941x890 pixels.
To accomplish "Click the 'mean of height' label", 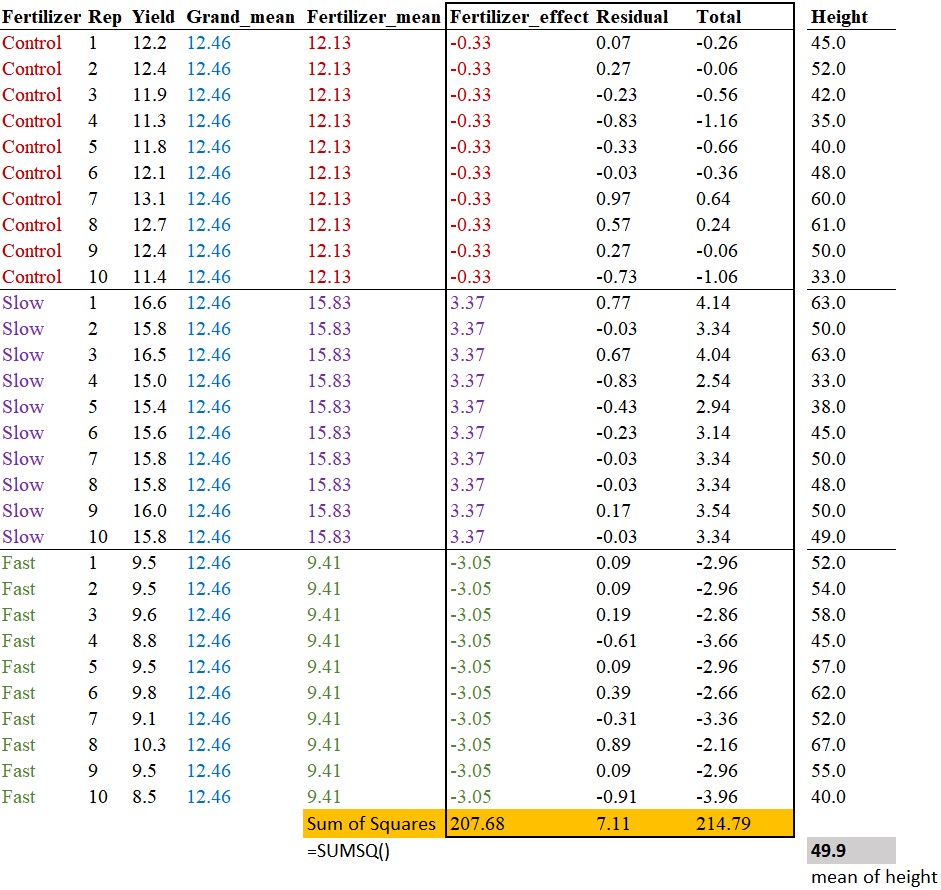I will (873, 877).
